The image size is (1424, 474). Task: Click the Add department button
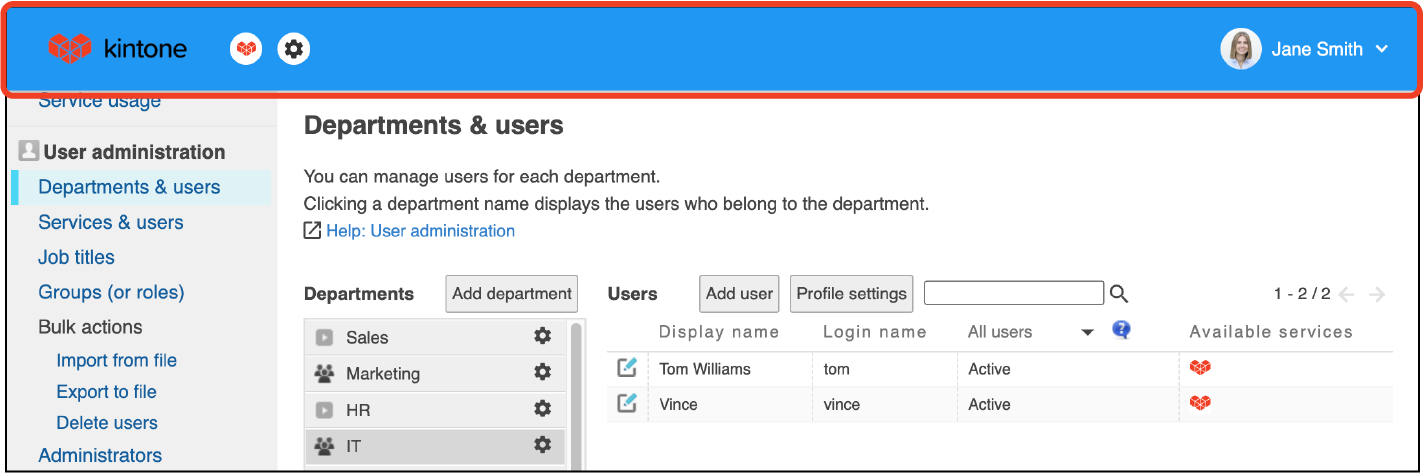[512, 294]
